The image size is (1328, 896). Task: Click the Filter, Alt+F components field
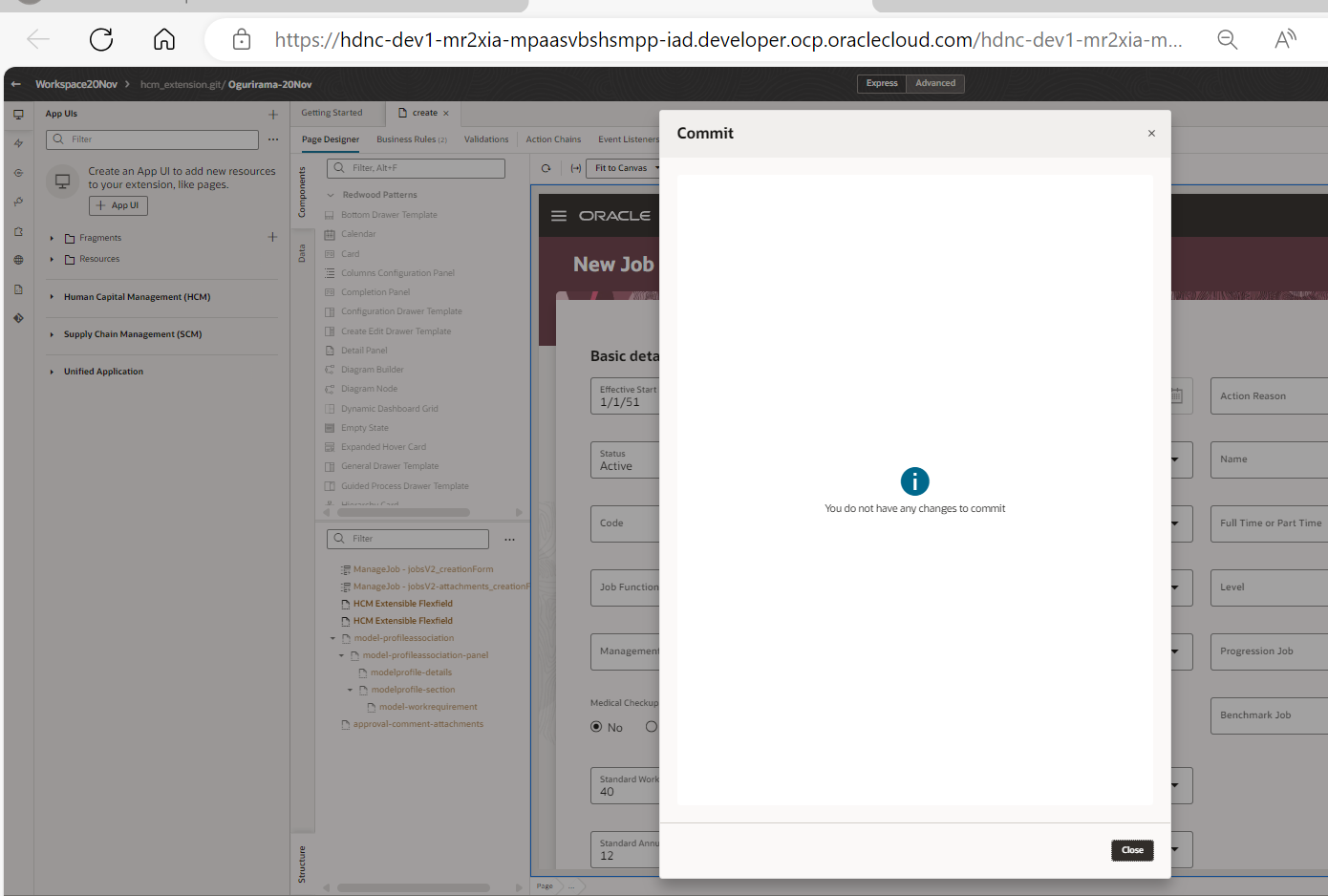[416, 168]
